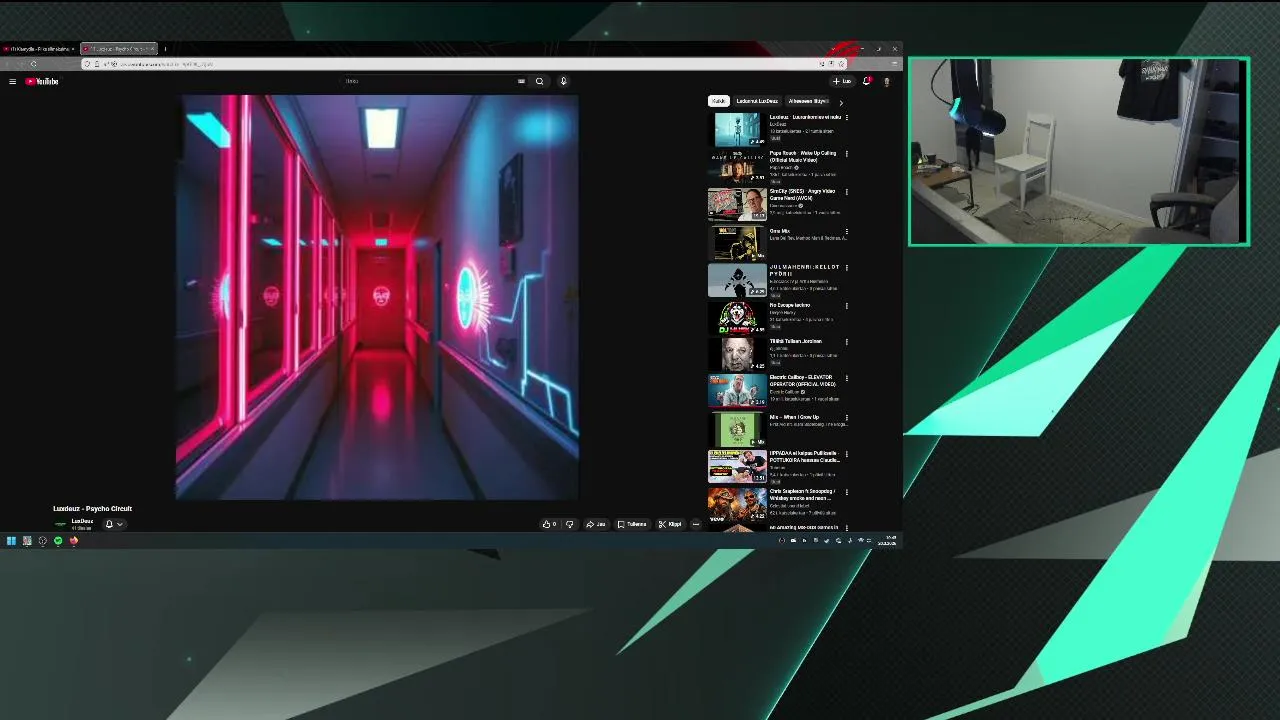Open options for No Escape techno

click(847, 306)
